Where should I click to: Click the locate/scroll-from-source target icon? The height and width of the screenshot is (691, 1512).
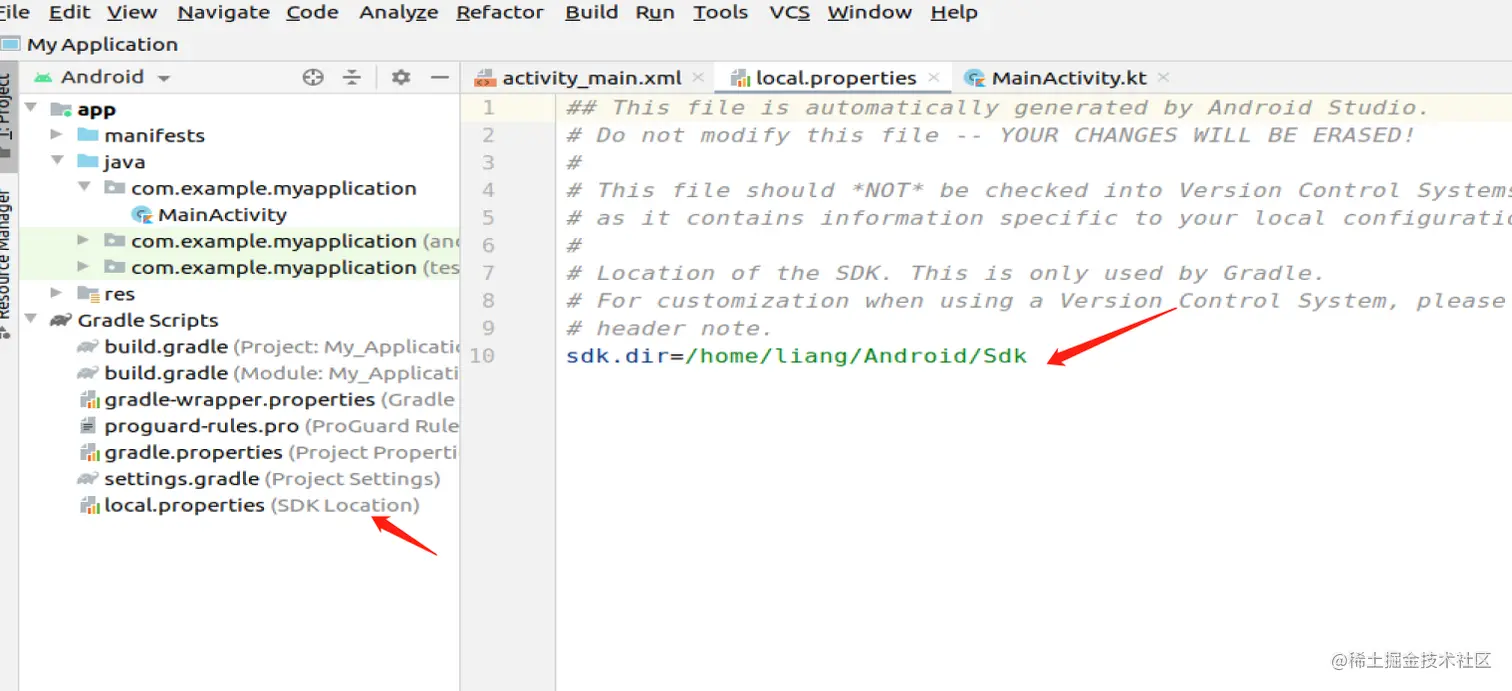click(x=313, y=77)
